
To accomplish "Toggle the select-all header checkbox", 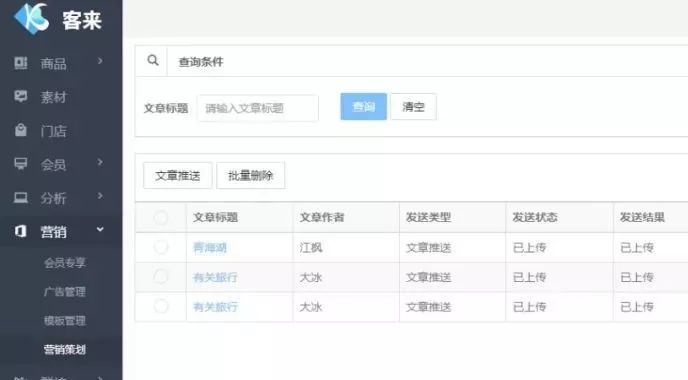I will (161, 217).
